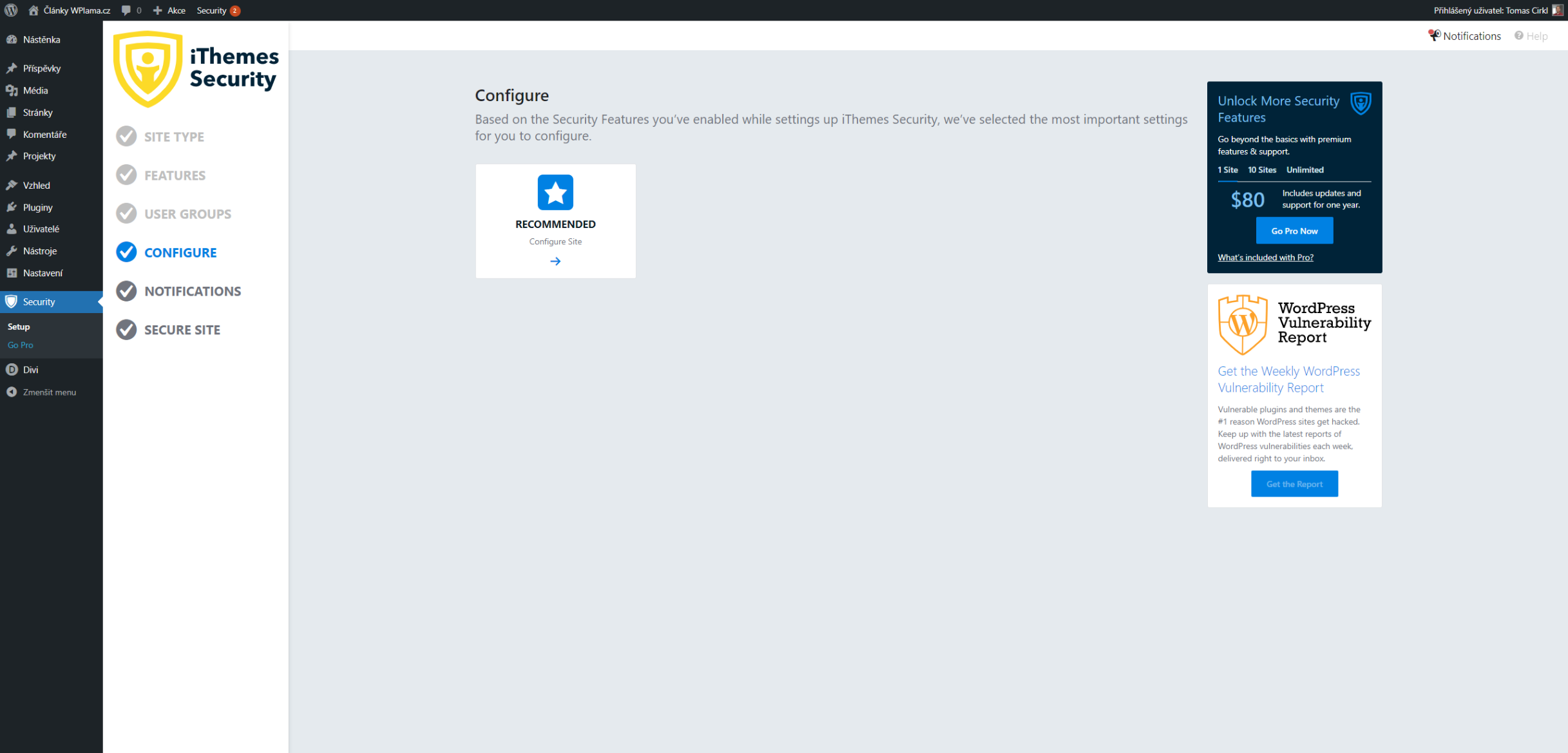Screen dimensions: 1568x753
Task: Open Notifications text in top right
Action: (x=1472, y=36)
